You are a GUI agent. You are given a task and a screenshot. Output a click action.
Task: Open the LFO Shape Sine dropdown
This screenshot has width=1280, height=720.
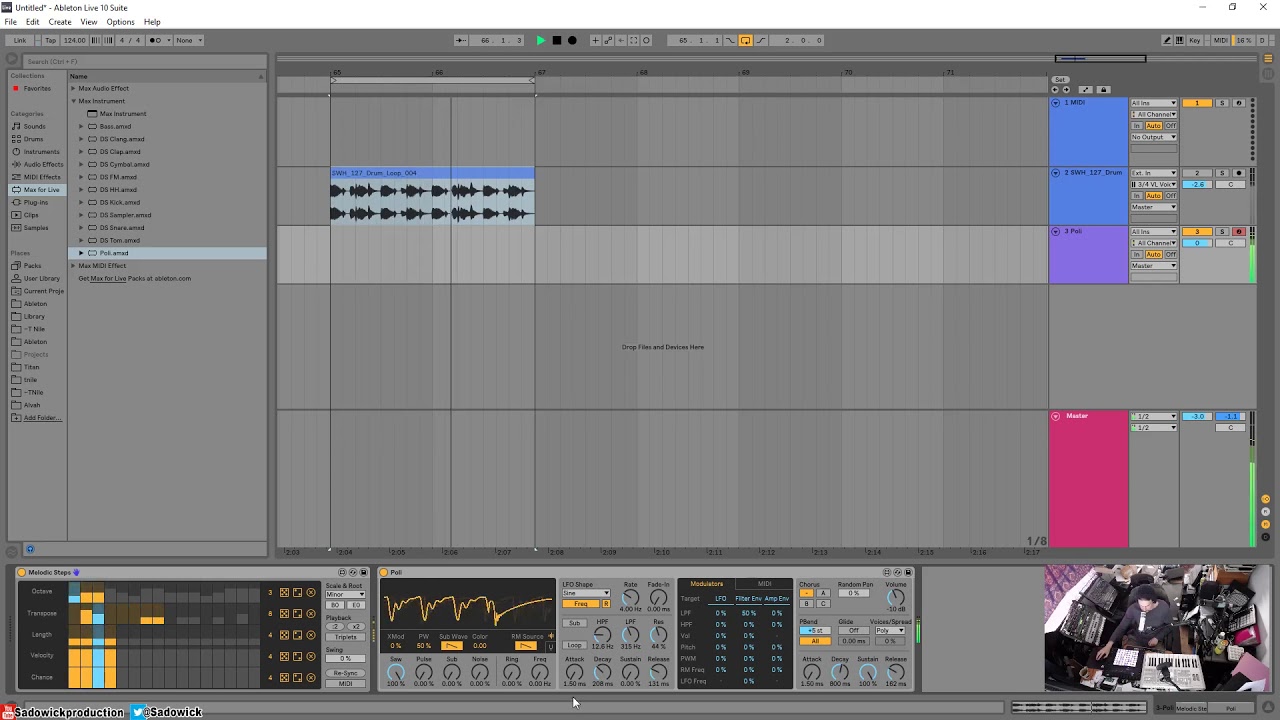[586, 594]
